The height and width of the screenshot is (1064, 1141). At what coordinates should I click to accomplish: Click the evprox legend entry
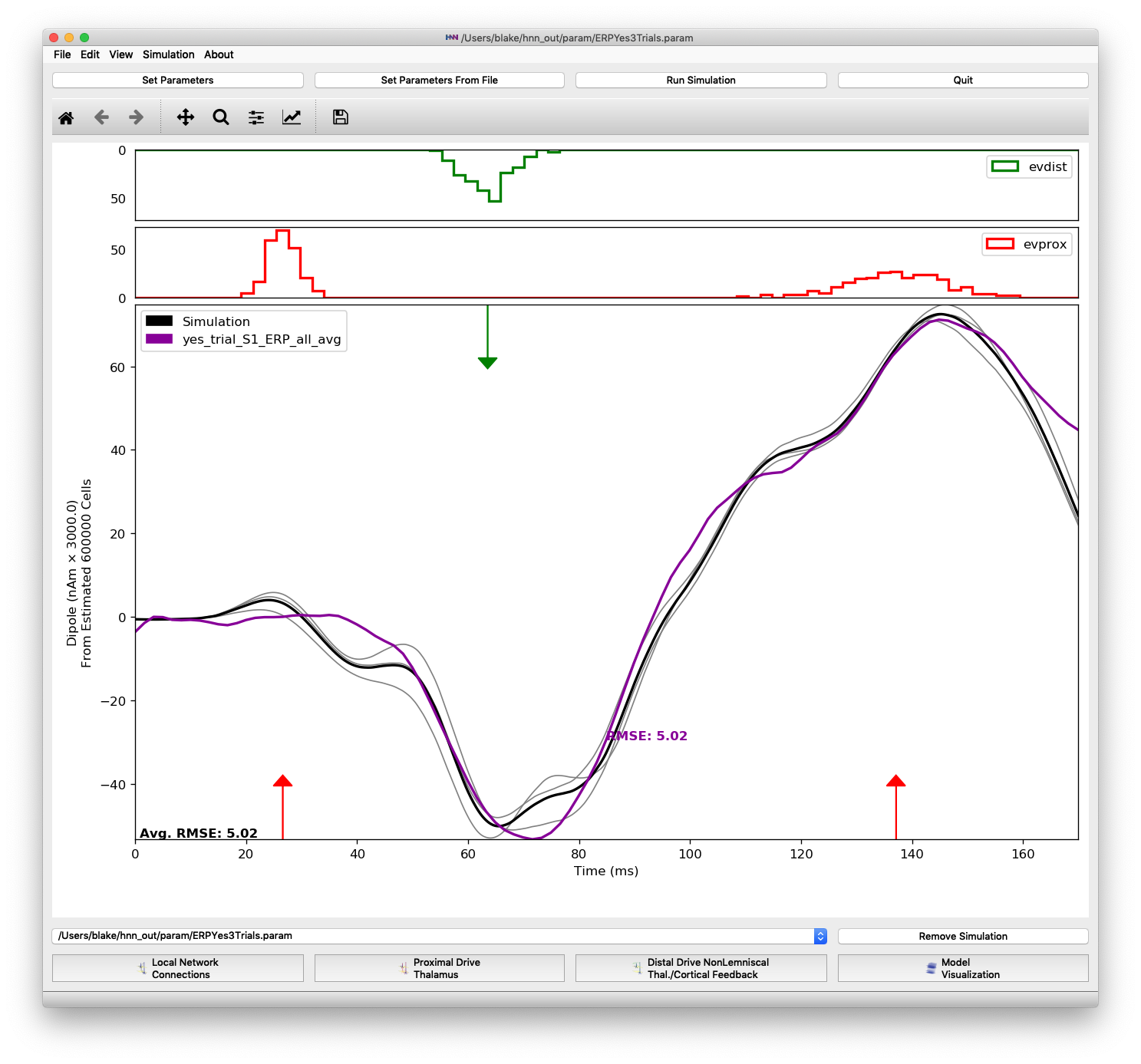click(1027, 244)
